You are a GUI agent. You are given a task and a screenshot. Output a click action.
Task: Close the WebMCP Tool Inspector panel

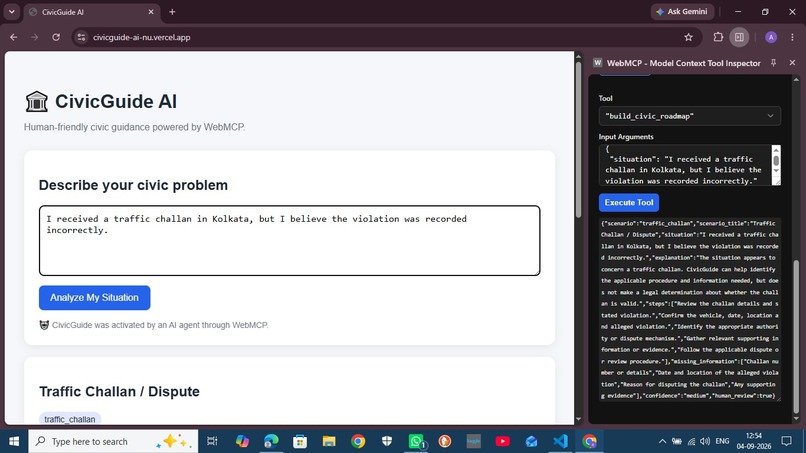point(792,63)
